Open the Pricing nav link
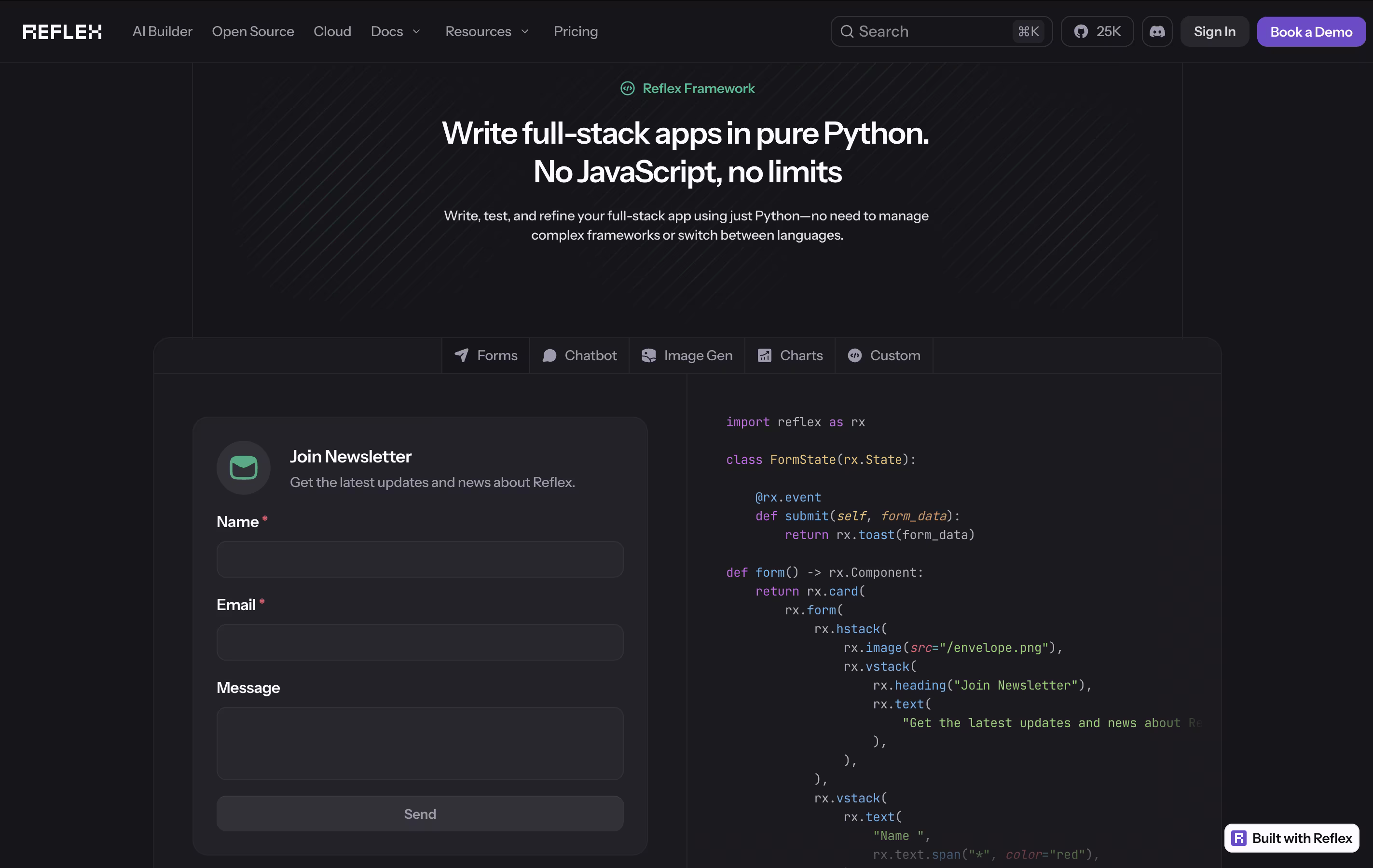The height and width of the screenshot is (868, 1373). point(576,31)
